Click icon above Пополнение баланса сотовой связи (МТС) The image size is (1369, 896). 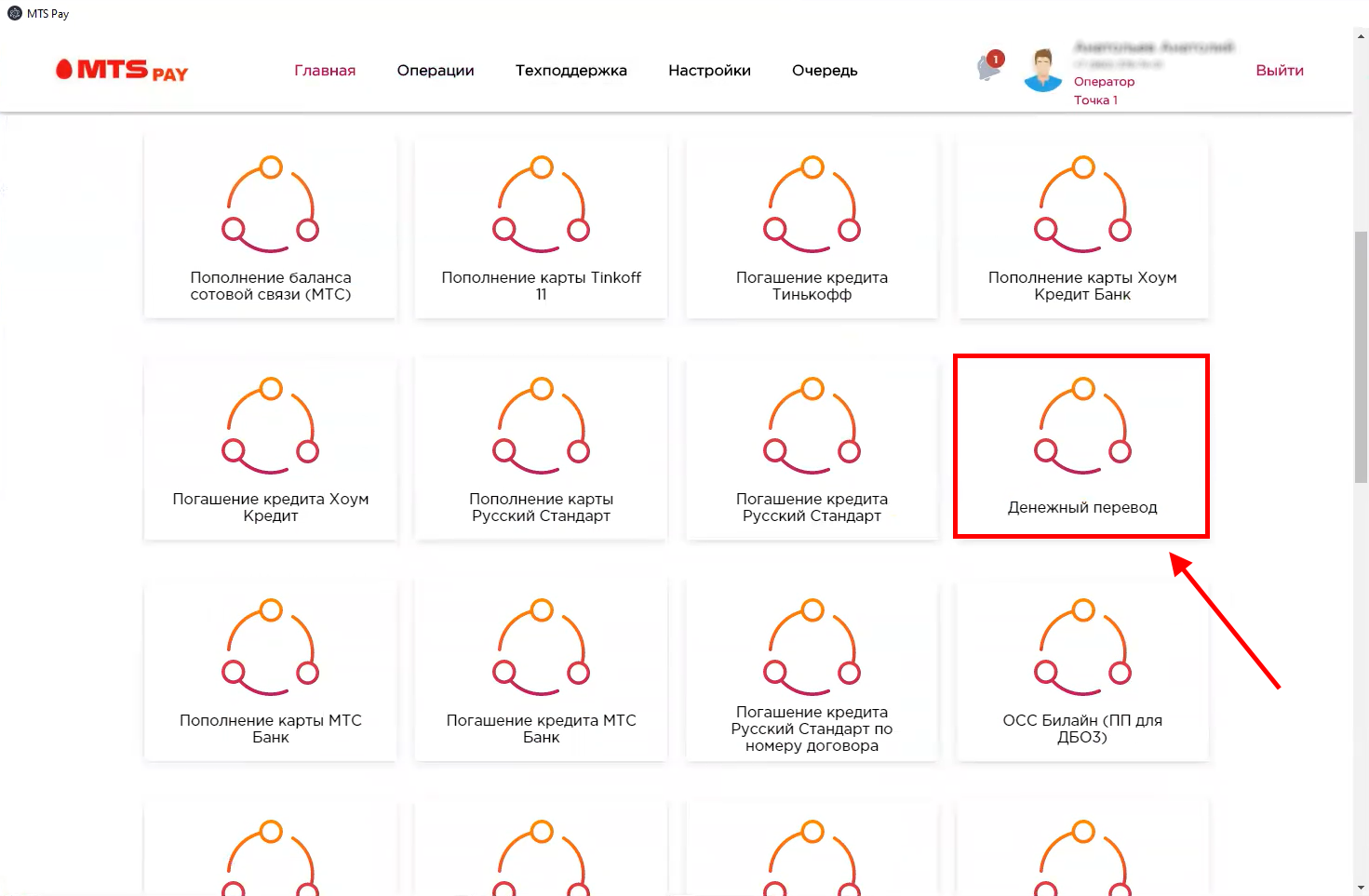point(271,204)
